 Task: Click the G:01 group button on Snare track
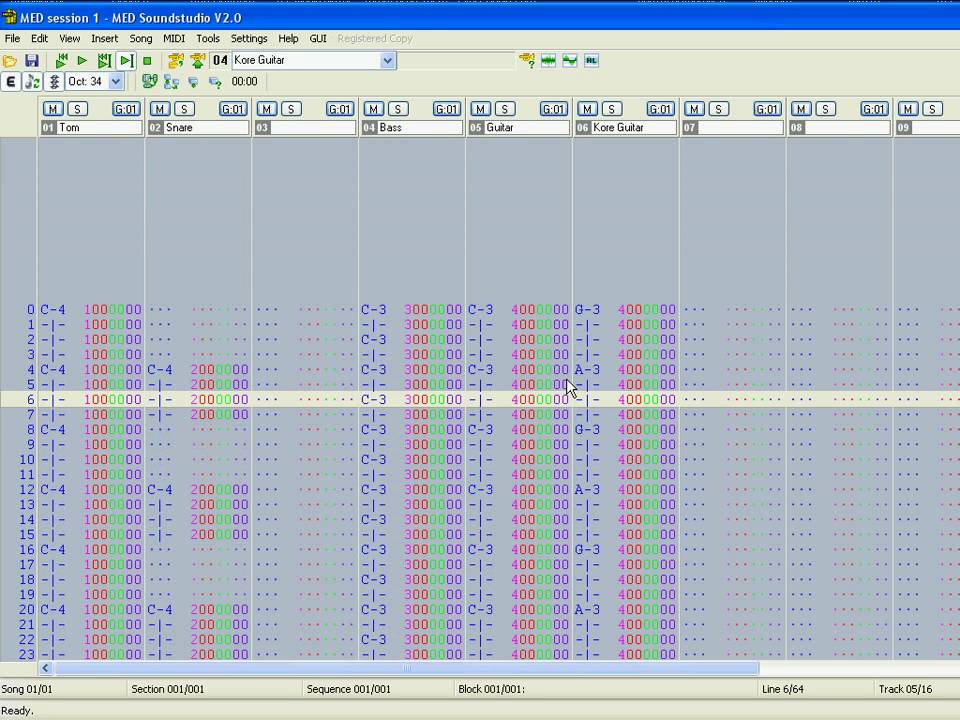point(233,109)
